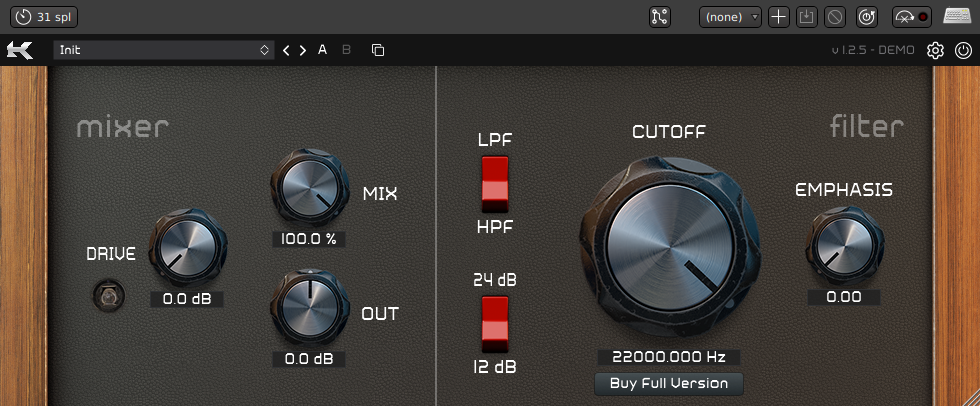Click the Buy Full Version button
980x406 pixels.
click(669, 383)
